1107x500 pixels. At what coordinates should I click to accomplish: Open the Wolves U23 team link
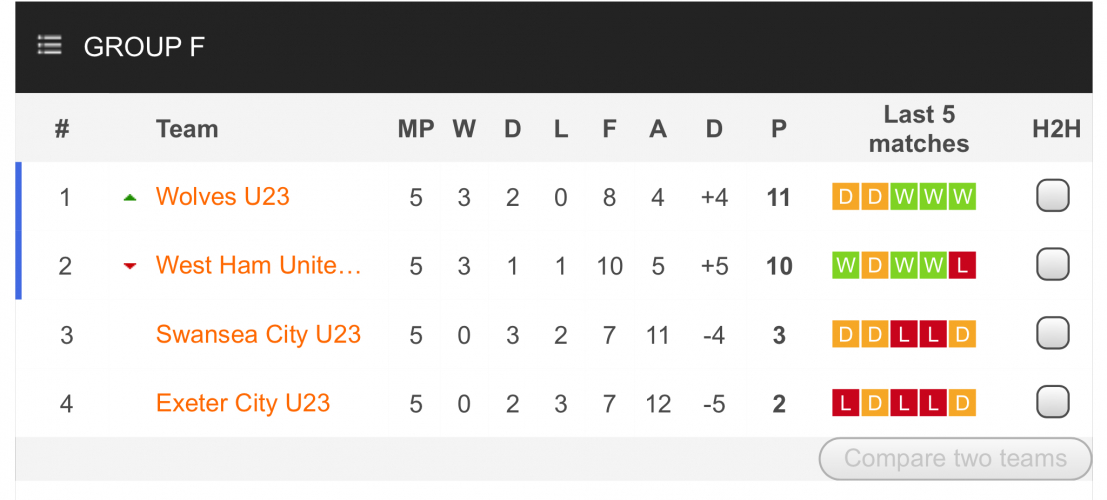pyautogui.click(x=222, y=196)
